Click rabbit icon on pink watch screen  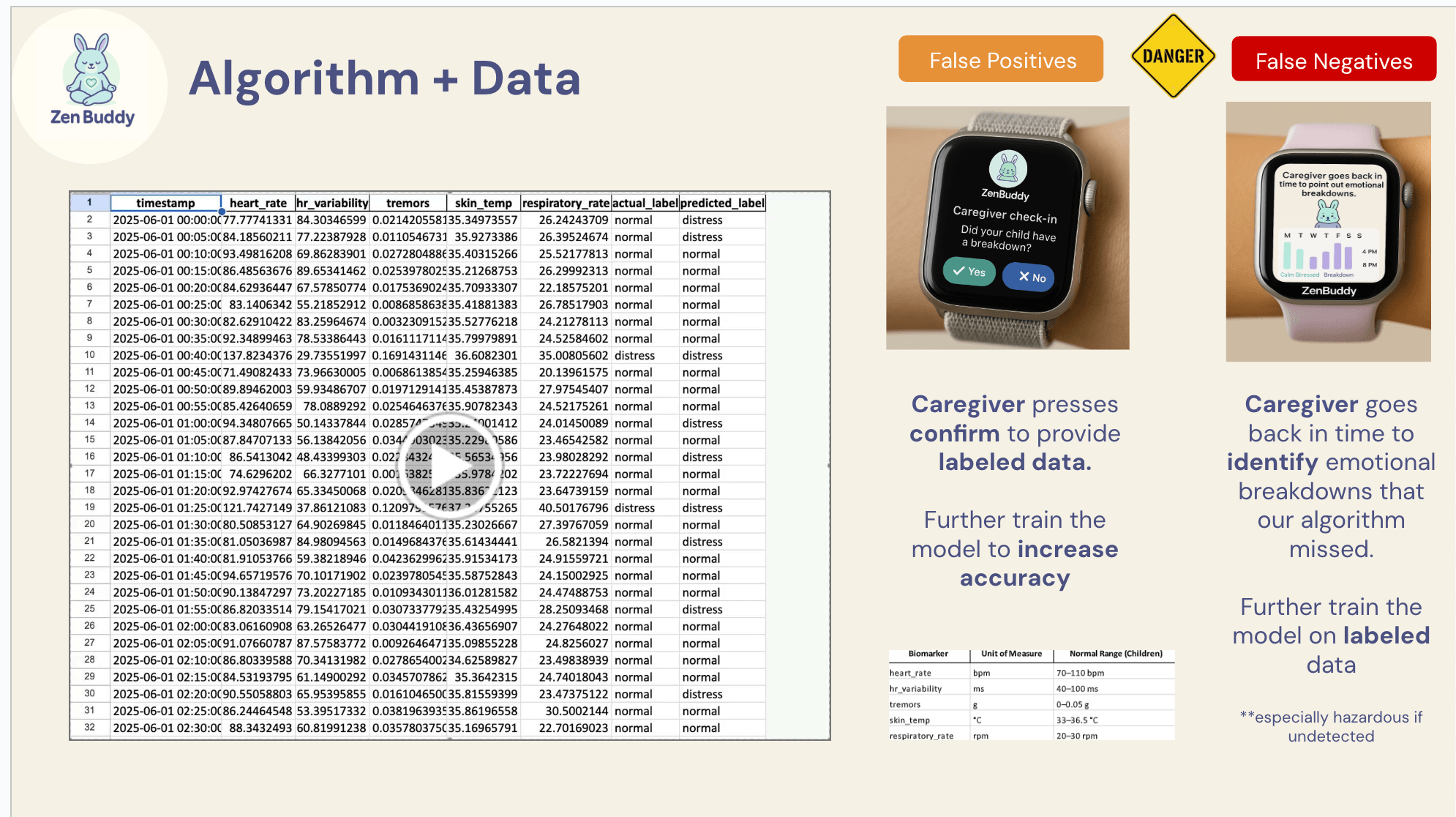tap(1328, 213)
